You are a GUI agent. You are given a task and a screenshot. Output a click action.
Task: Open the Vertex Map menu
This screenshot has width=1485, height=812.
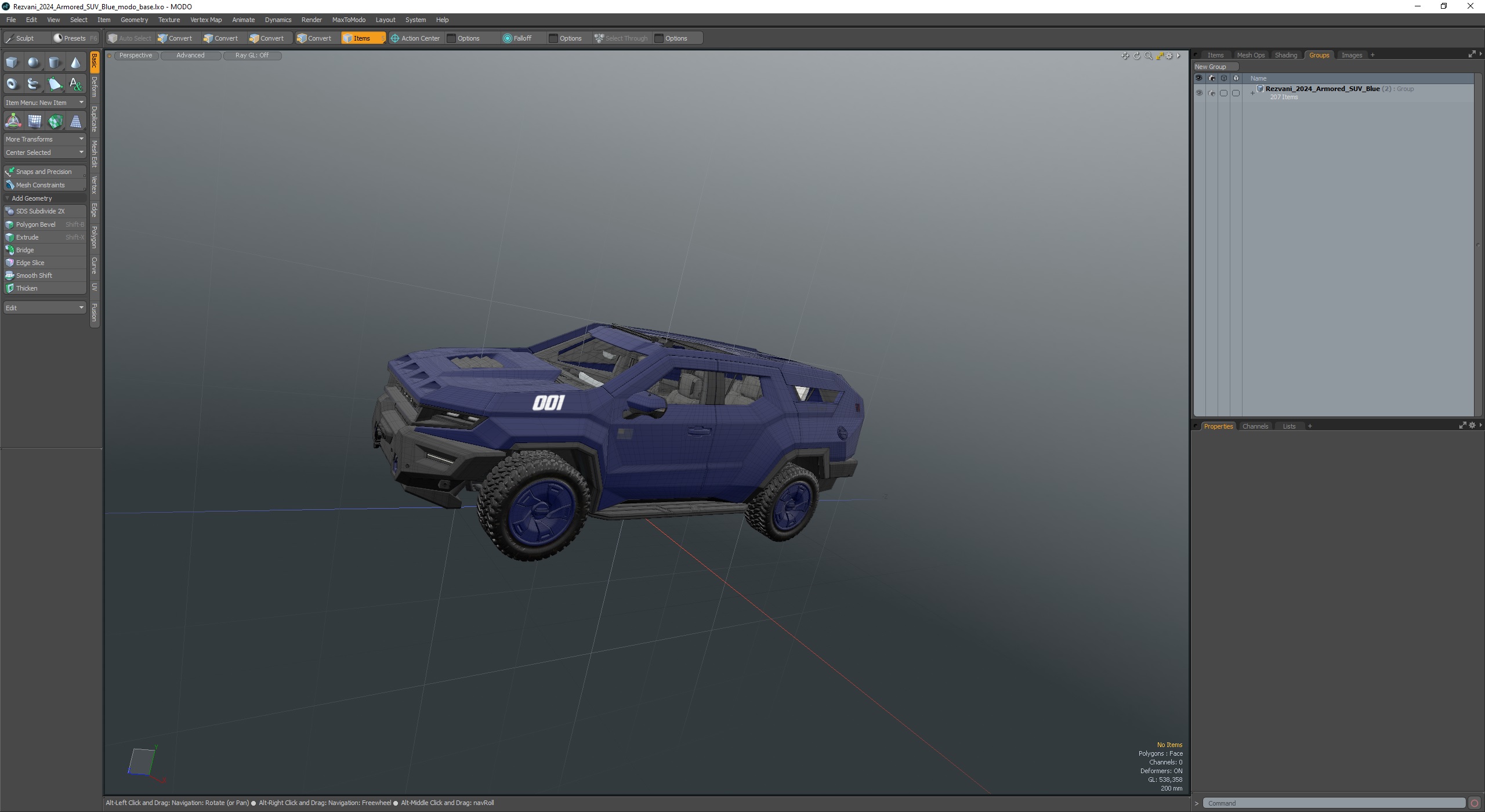206,20
